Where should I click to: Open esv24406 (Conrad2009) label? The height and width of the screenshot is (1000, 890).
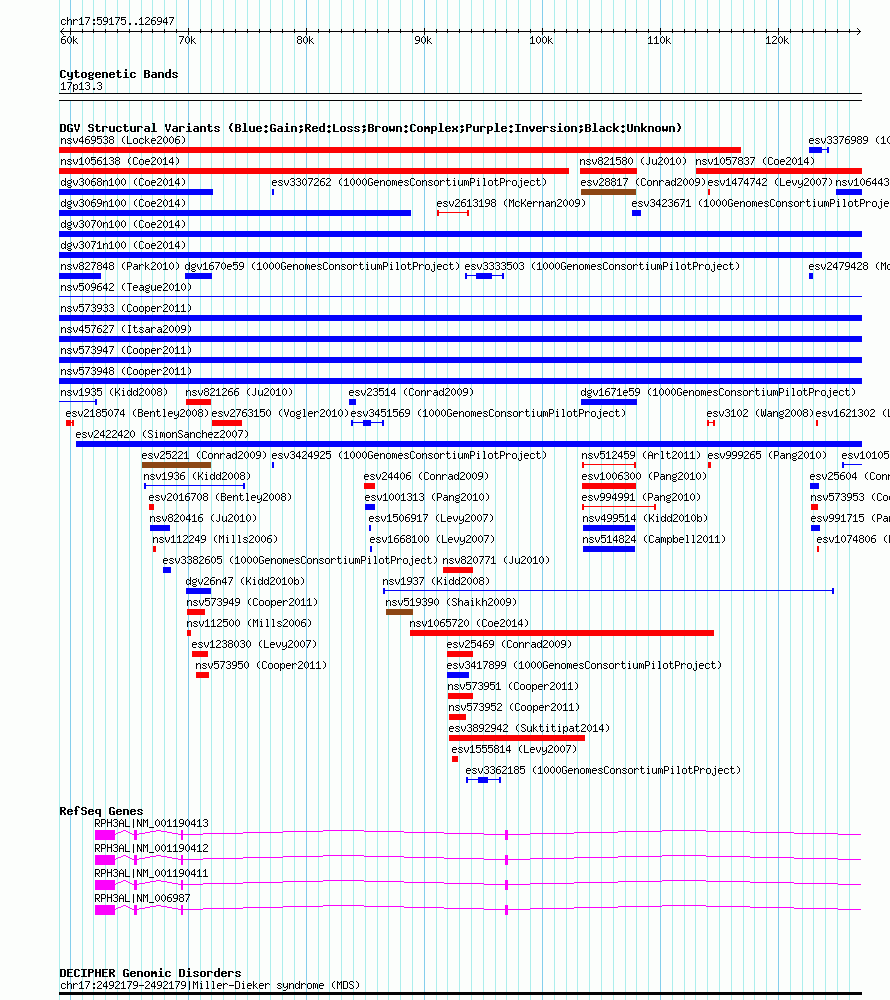click(426, 477)
